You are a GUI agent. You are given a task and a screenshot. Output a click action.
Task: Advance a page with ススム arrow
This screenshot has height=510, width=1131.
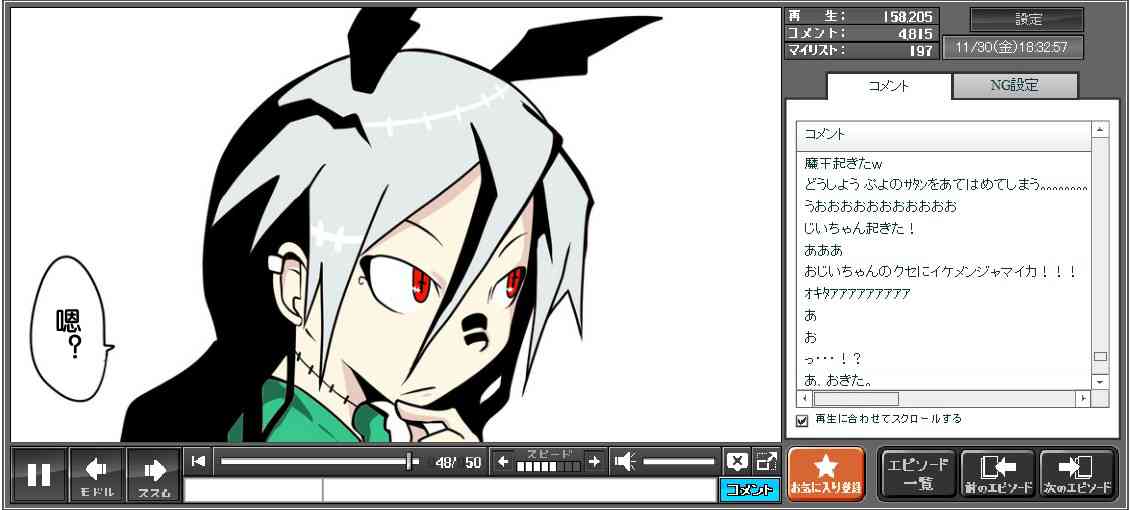[154, 474]
